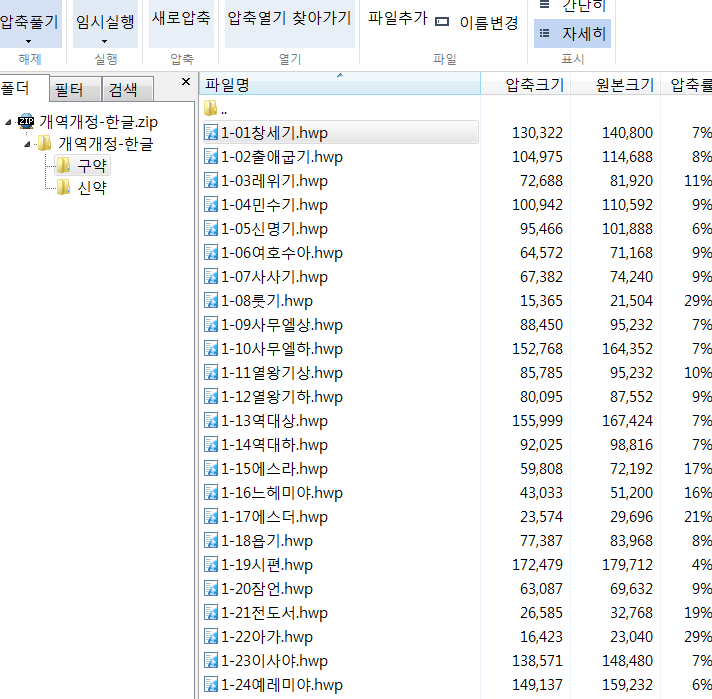Viewport: 712px width, 699px height.
Task: Click the 압축풀기 extract button
Action: tap(29, 21)
